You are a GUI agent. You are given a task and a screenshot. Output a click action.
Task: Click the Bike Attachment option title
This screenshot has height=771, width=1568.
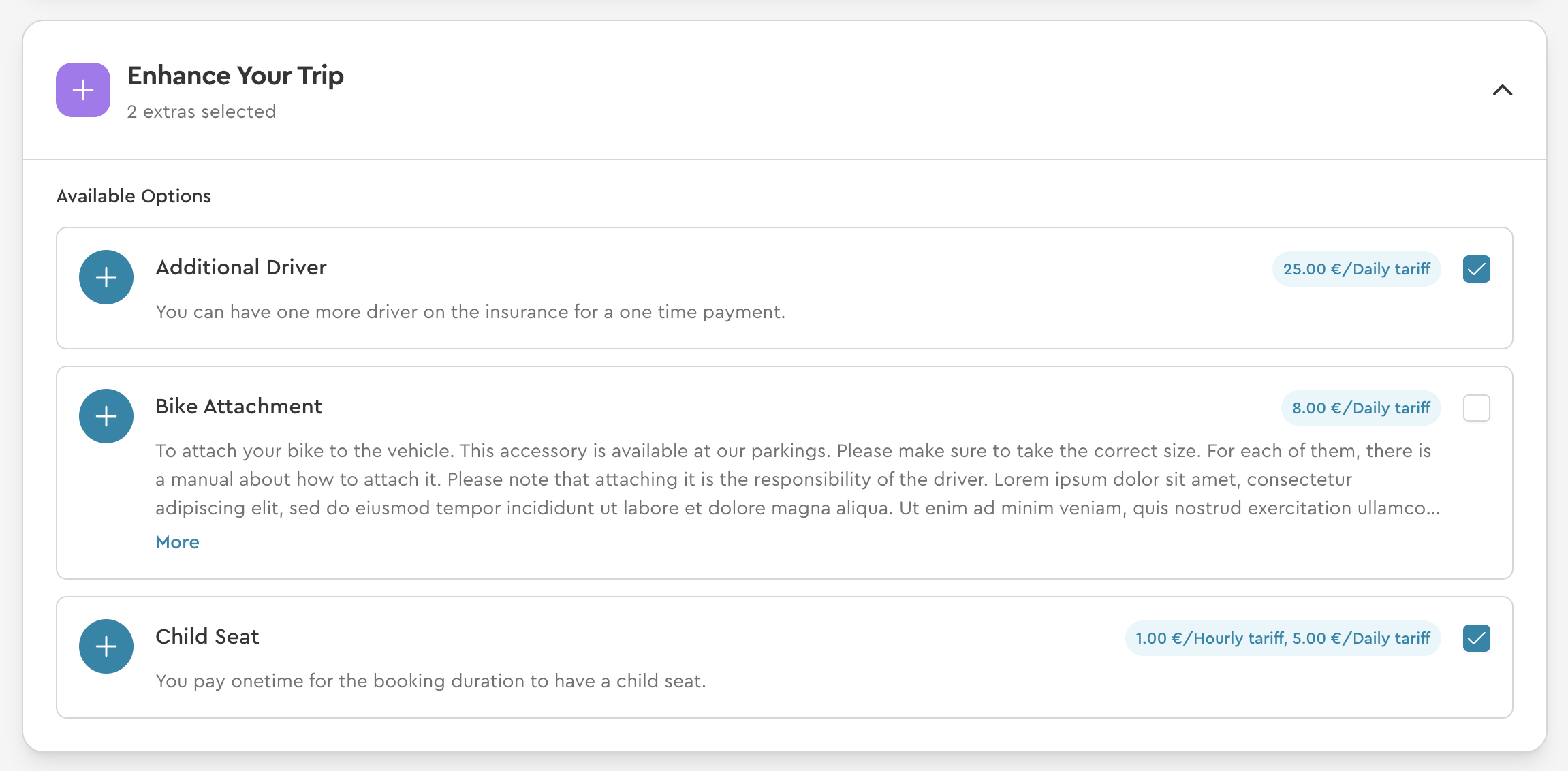point(238,406)
